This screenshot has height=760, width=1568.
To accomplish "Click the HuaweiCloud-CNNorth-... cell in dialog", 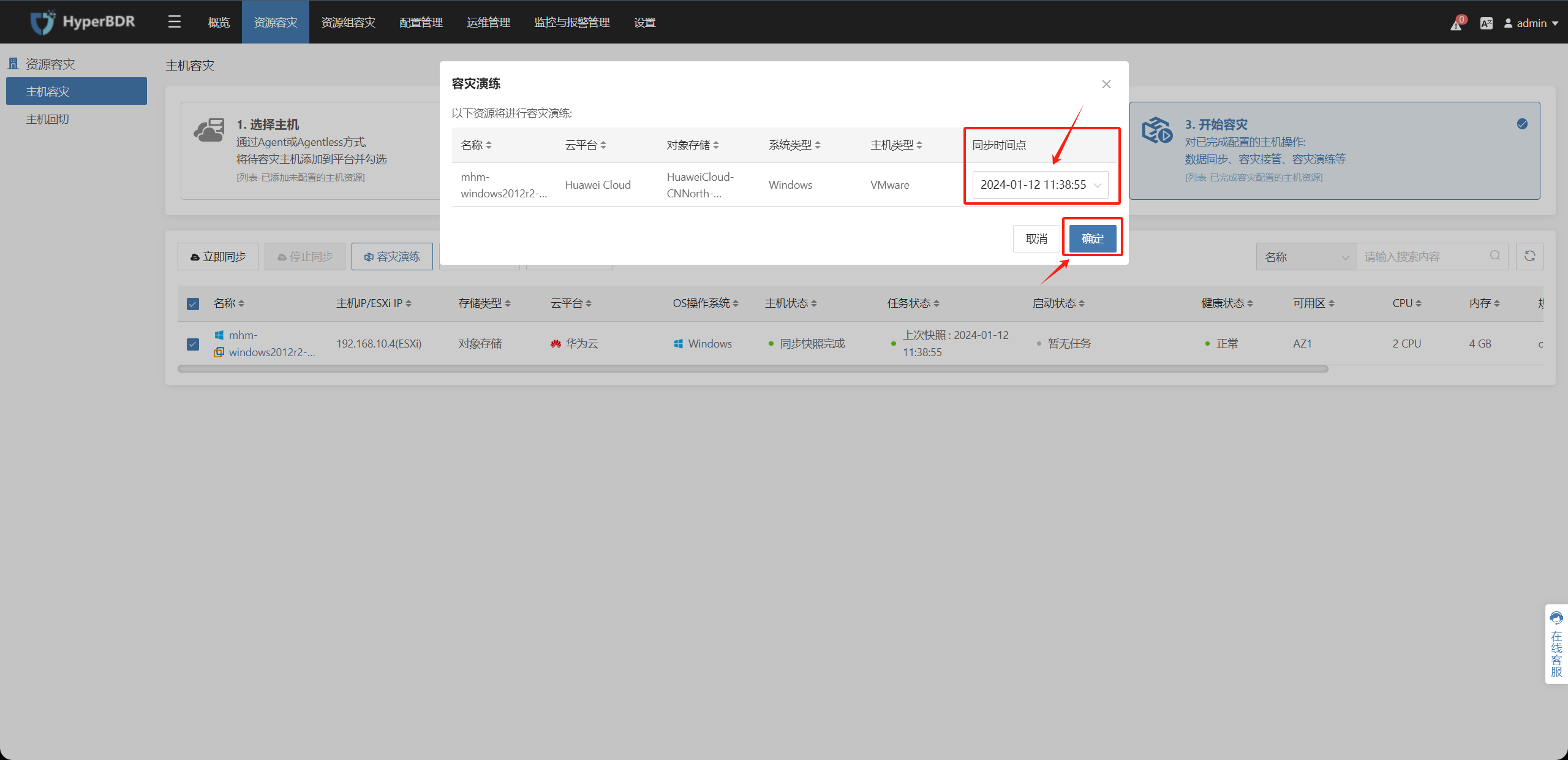I will point(700,185).
